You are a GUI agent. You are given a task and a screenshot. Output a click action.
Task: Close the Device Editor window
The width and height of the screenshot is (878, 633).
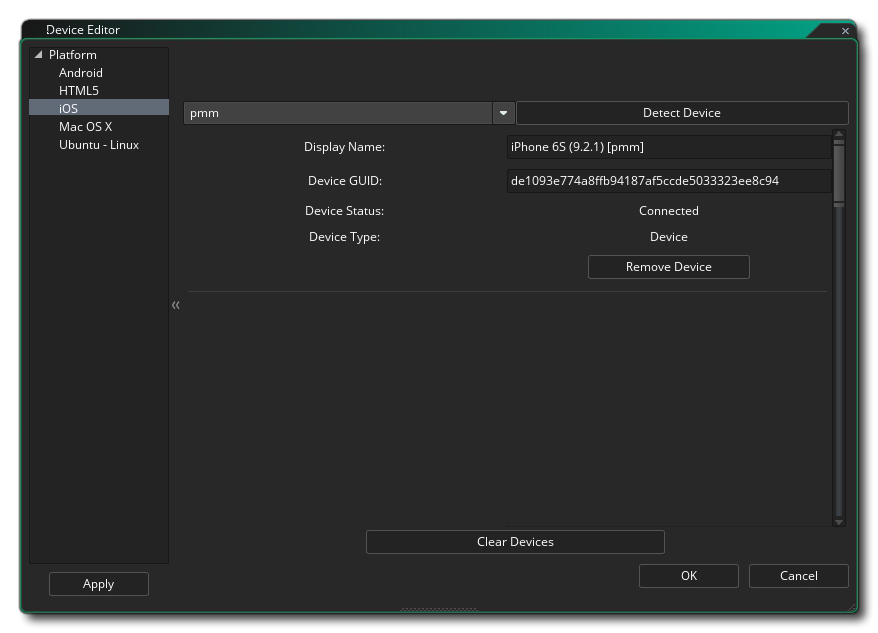pos(845,31)
